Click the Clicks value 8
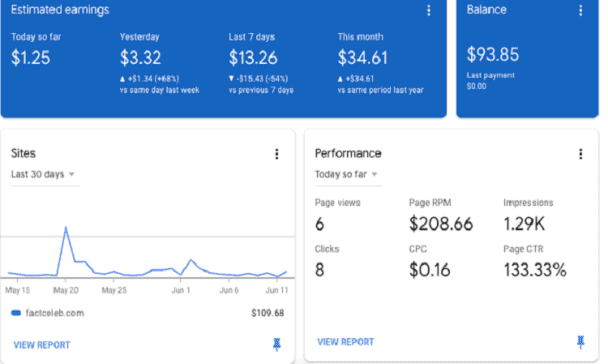The image size is (608, 364). [x=320, y=270]
